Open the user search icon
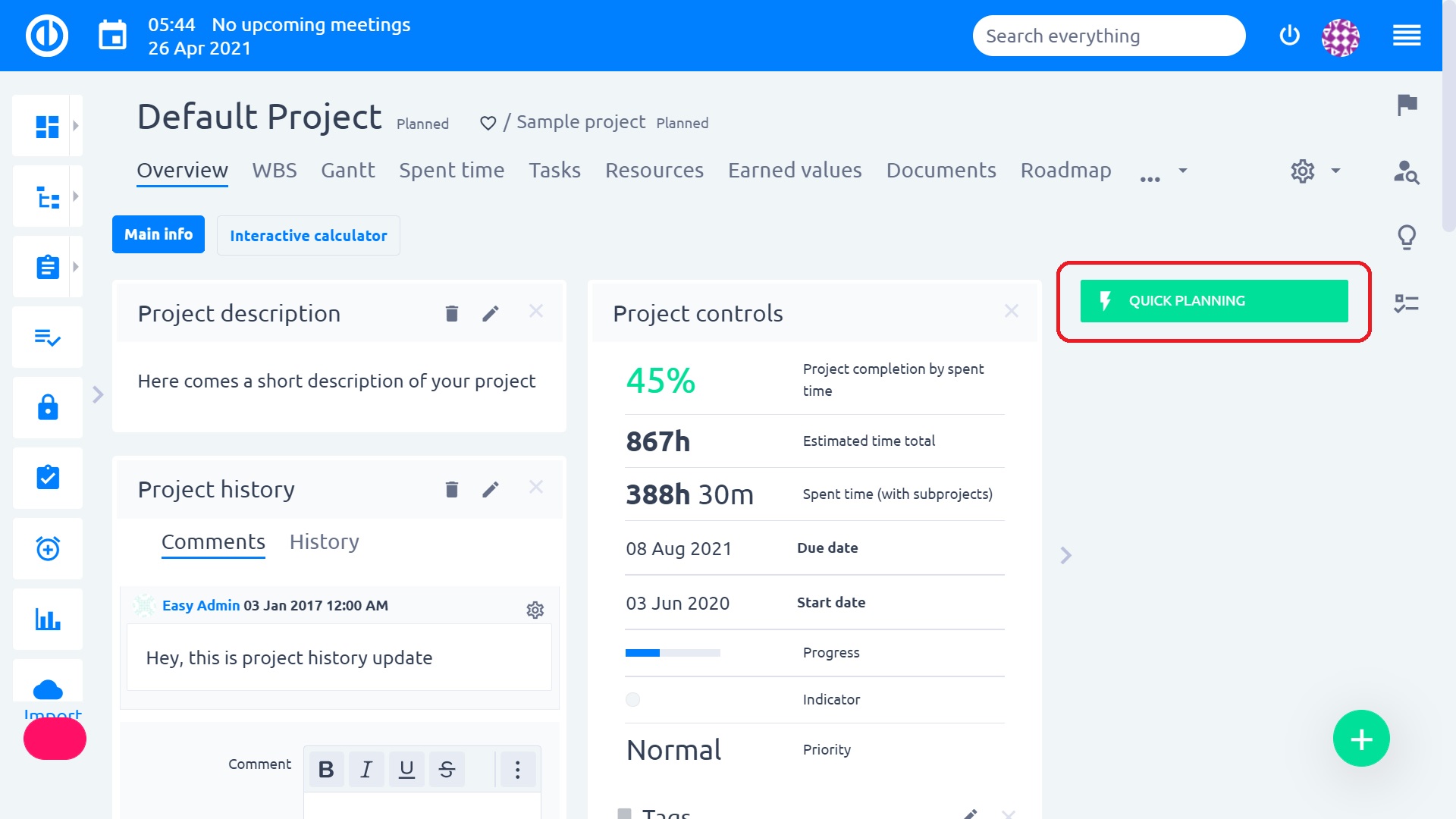 1407,172
